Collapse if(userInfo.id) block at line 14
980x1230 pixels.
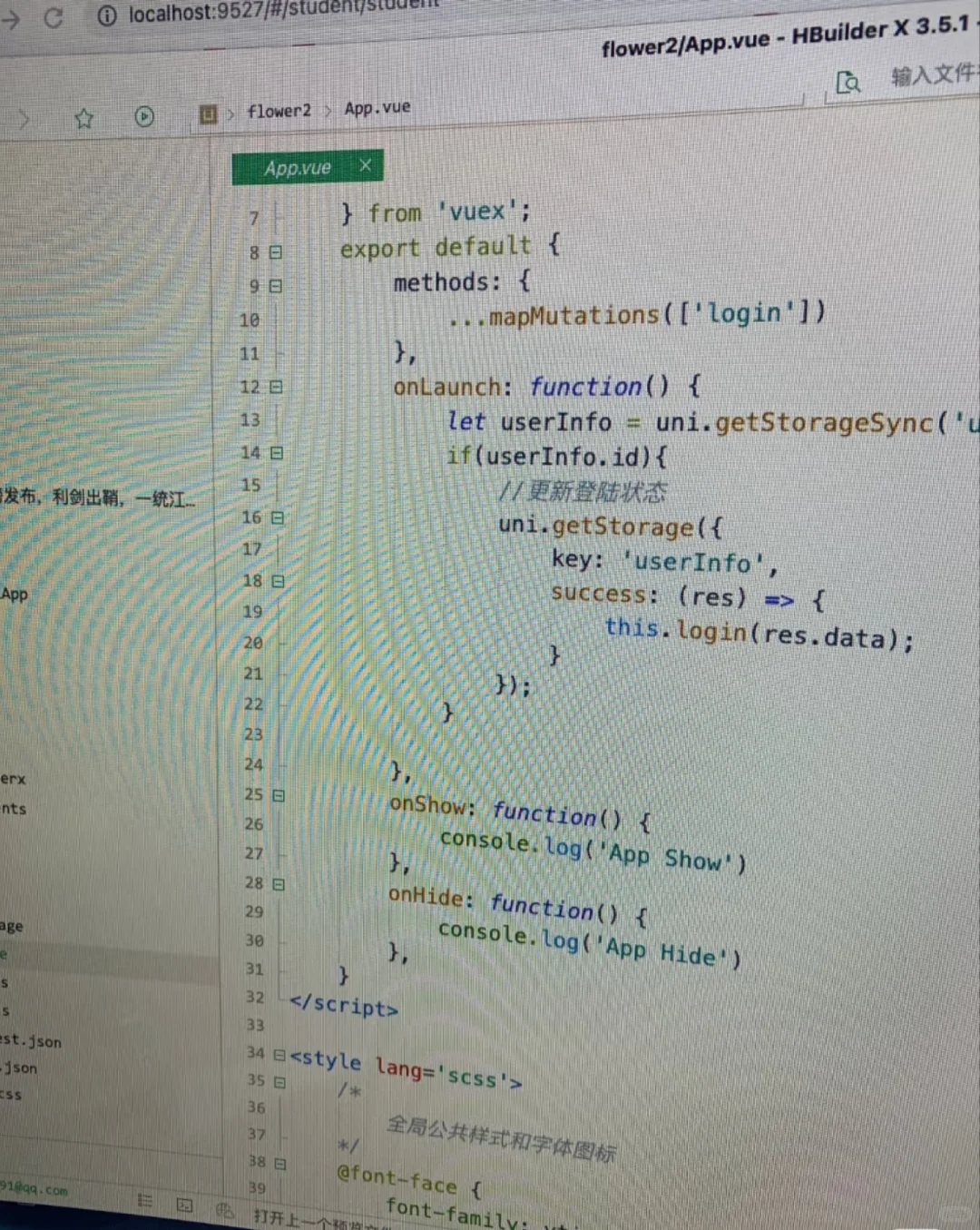coord(277,452)
